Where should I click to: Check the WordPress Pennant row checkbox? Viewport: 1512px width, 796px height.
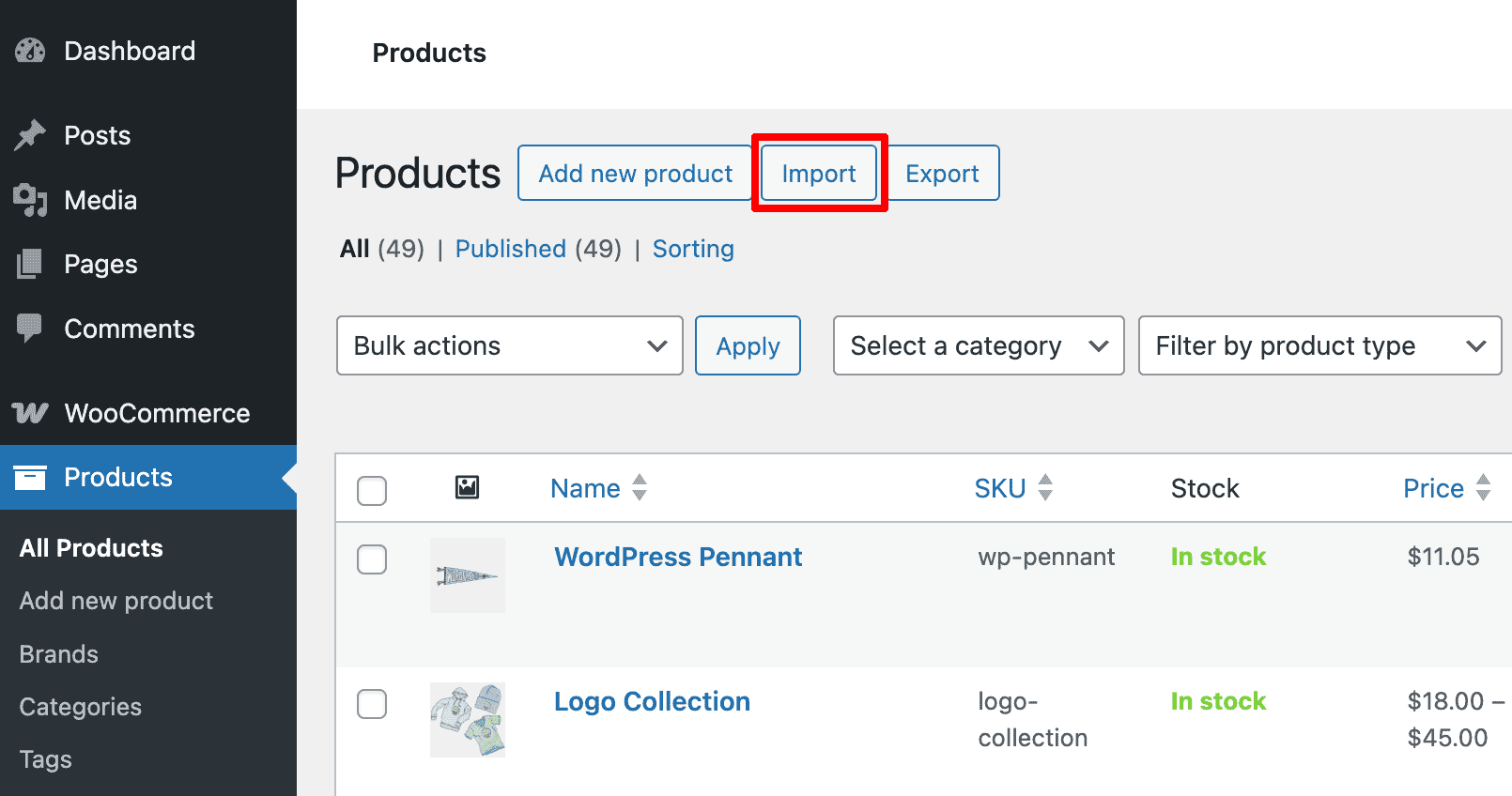point(372,559)
